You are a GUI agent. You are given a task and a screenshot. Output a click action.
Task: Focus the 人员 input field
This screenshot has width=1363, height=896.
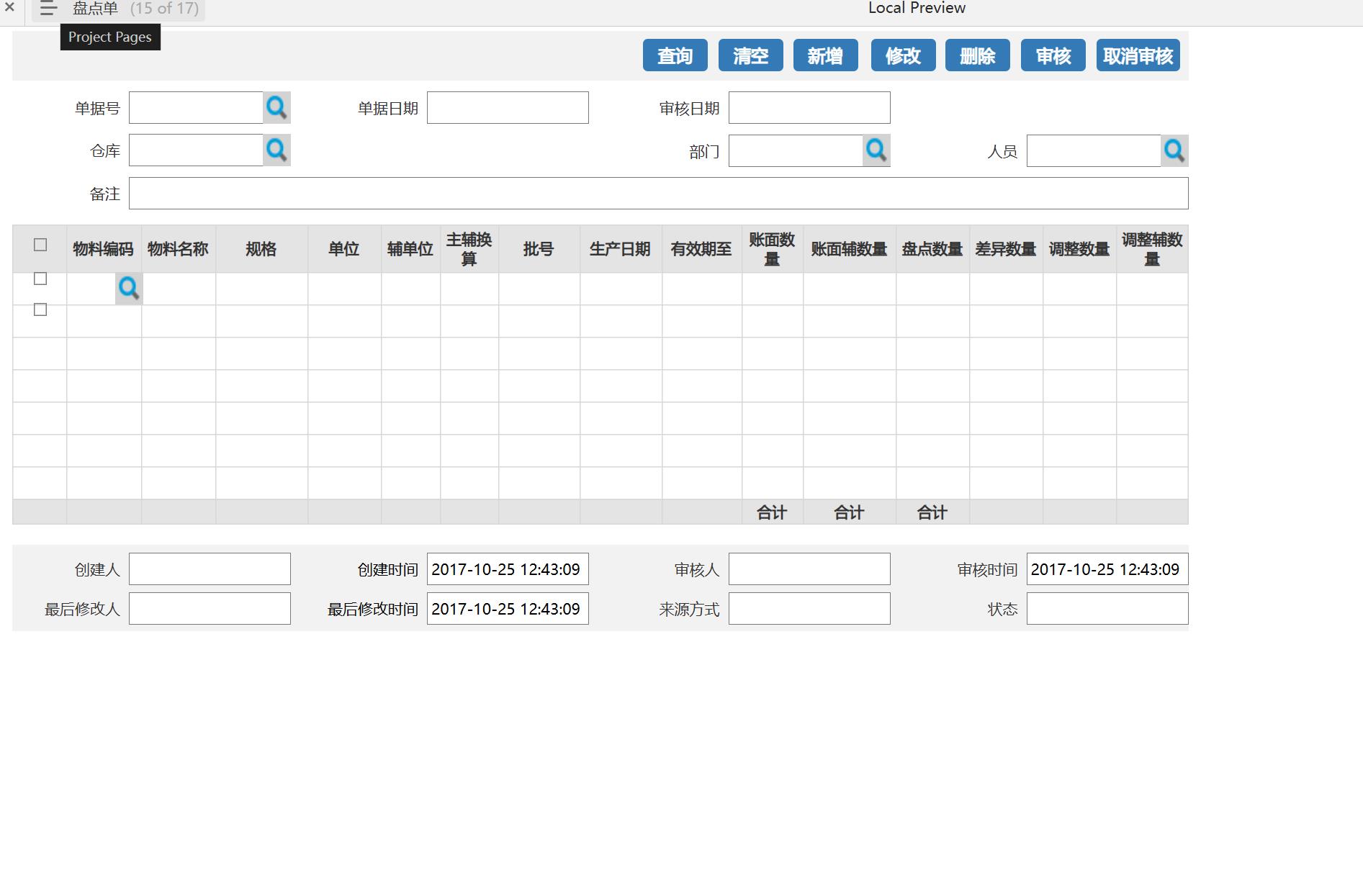pyautogui.click(x=1094, y=151)
